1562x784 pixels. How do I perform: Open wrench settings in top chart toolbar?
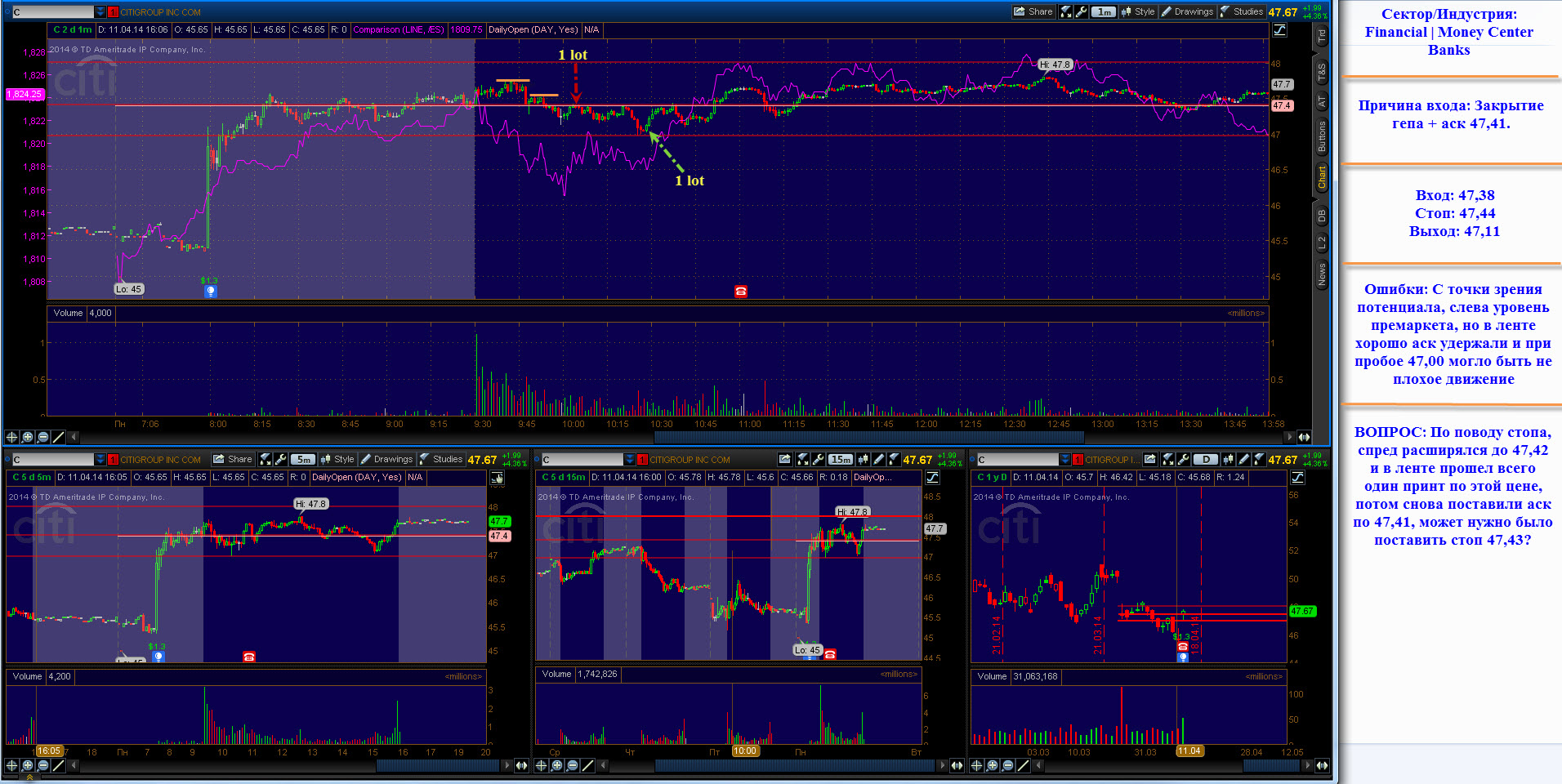click(x=1082, y=11)
